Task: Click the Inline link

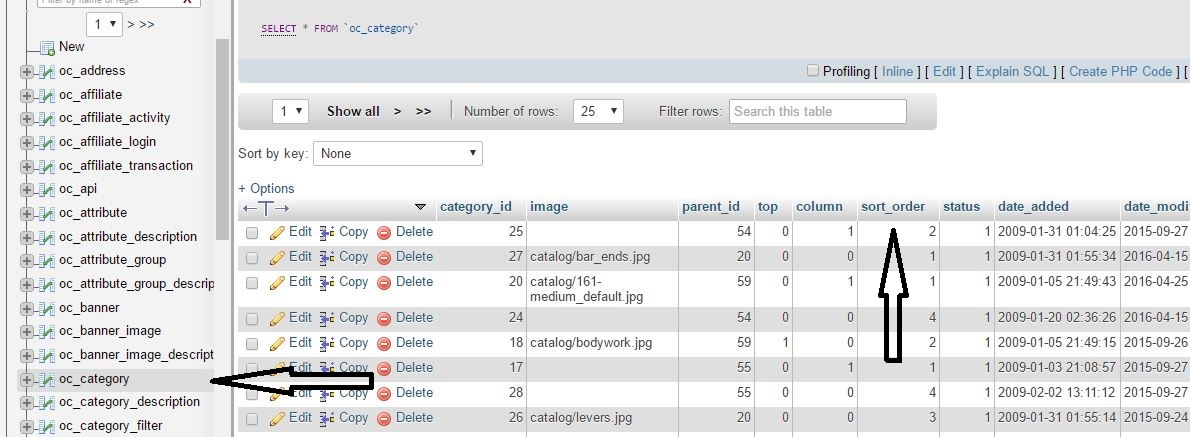Action: 897,71
